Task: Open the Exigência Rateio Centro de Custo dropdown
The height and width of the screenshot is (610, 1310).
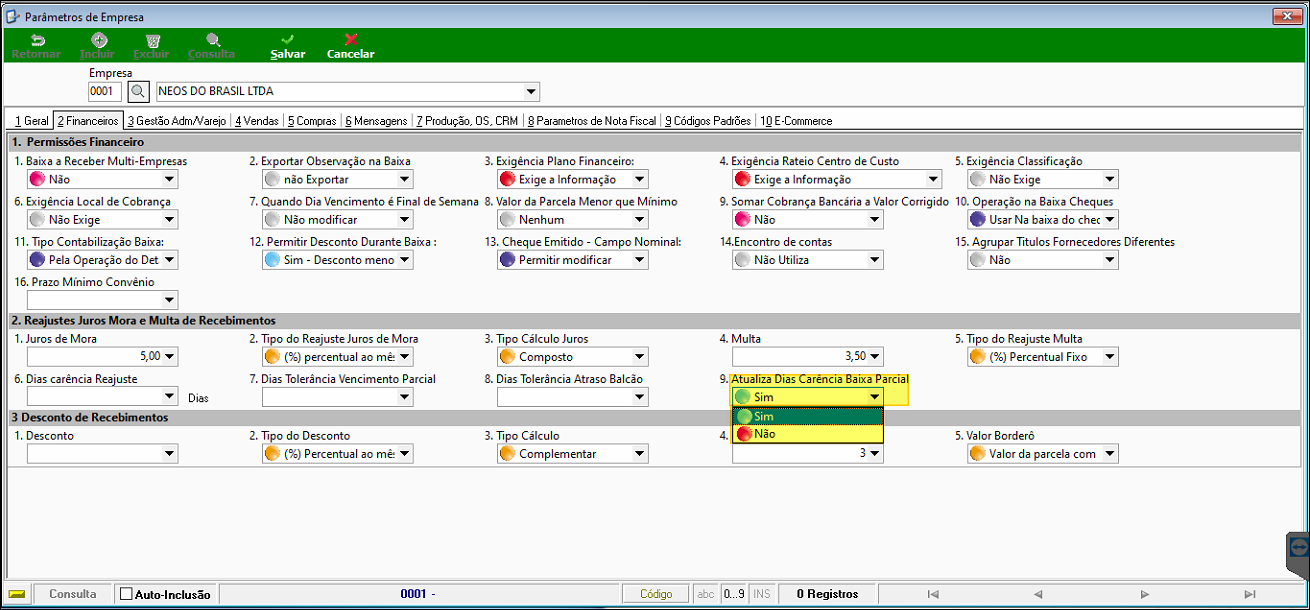Action: 837,180
